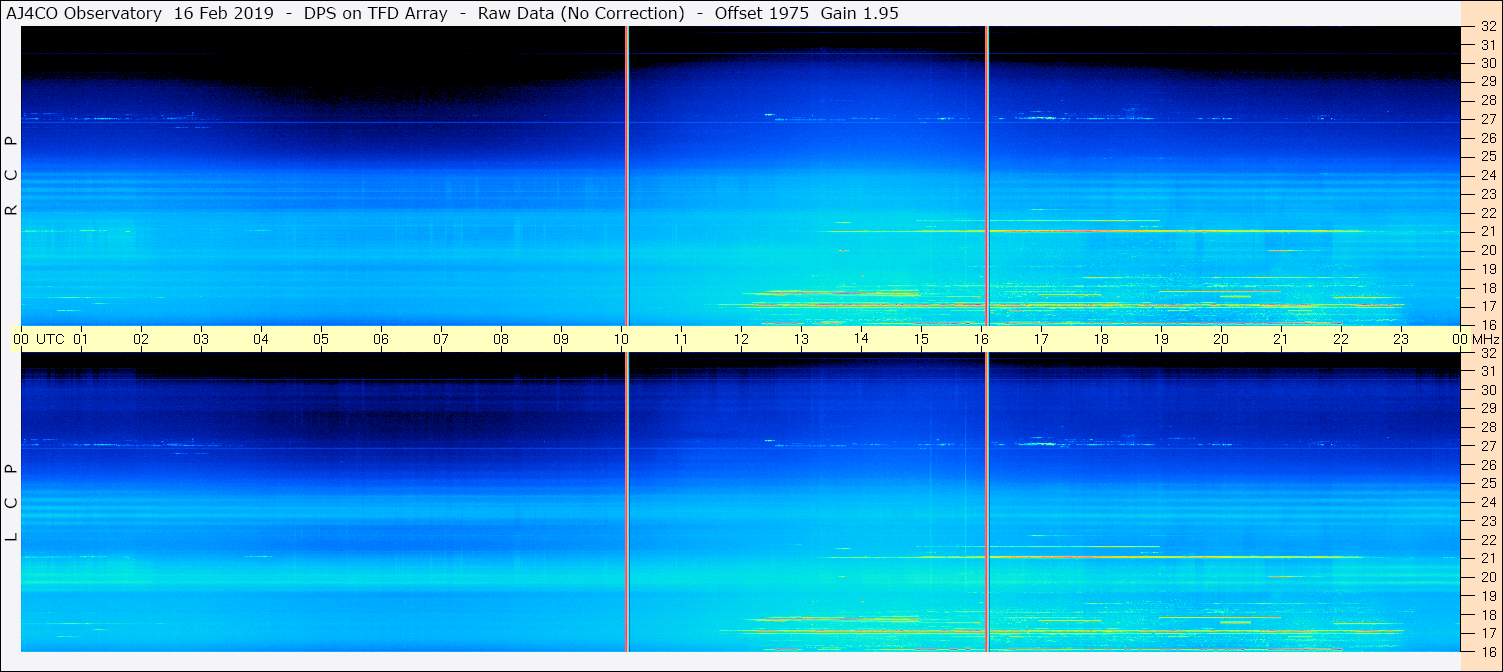Viewport: 1503px width, 672px height.
Task: Click the "R C P" vertical panel label
Action: click(11, 176)
